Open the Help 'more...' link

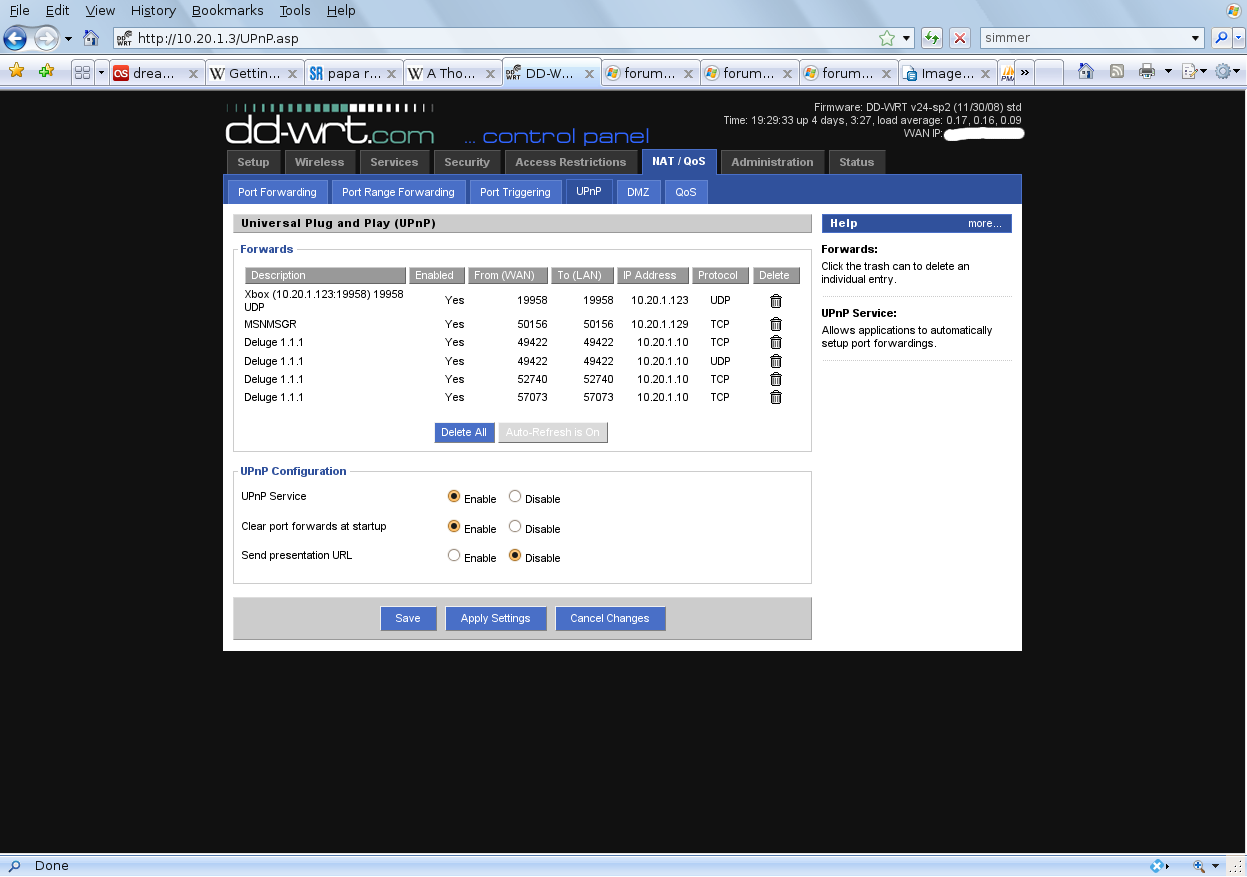(984, 223)
